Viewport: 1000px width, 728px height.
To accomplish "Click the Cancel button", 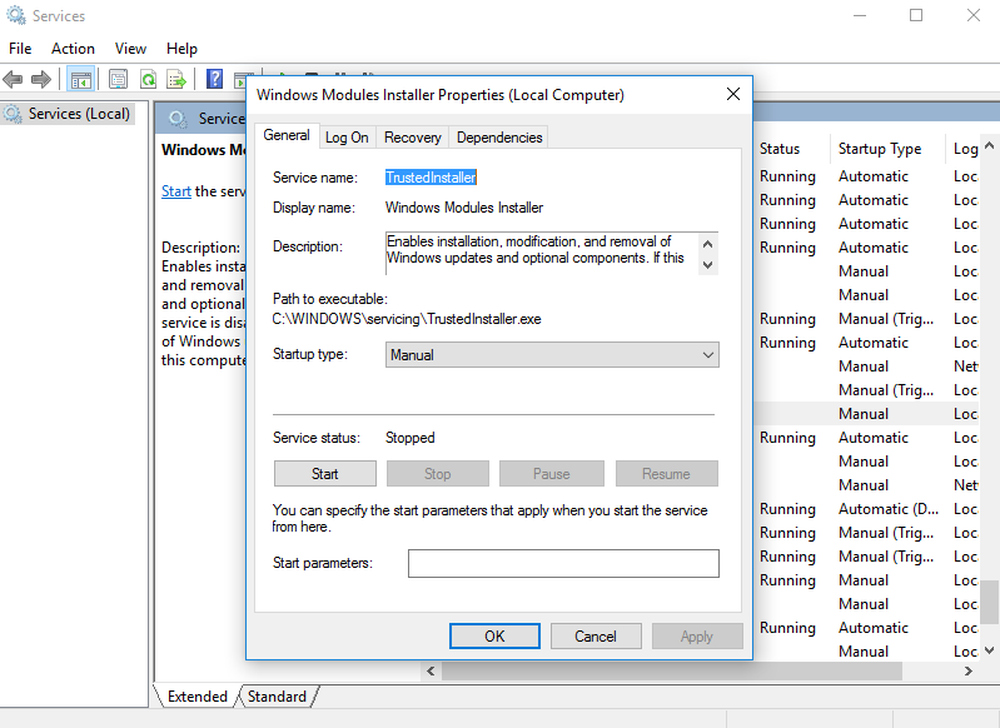I will click(596, 636).
